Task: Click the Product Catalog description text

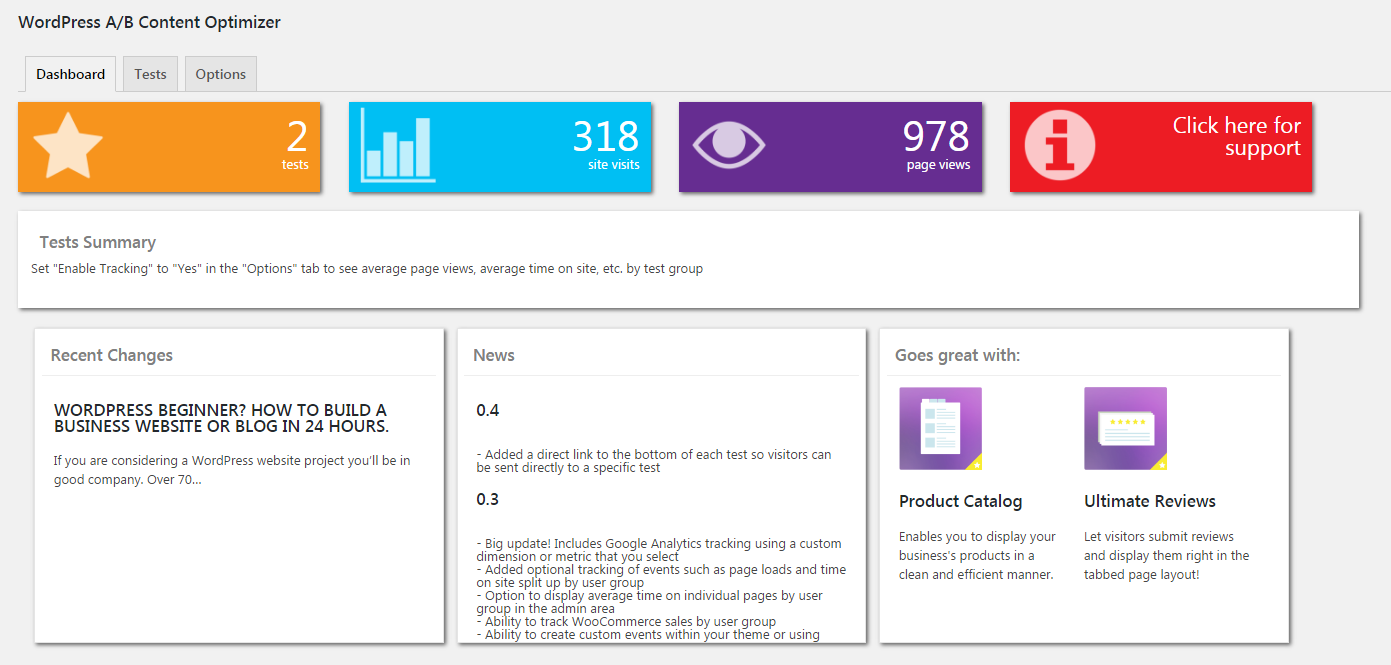Action: (977, 556)
